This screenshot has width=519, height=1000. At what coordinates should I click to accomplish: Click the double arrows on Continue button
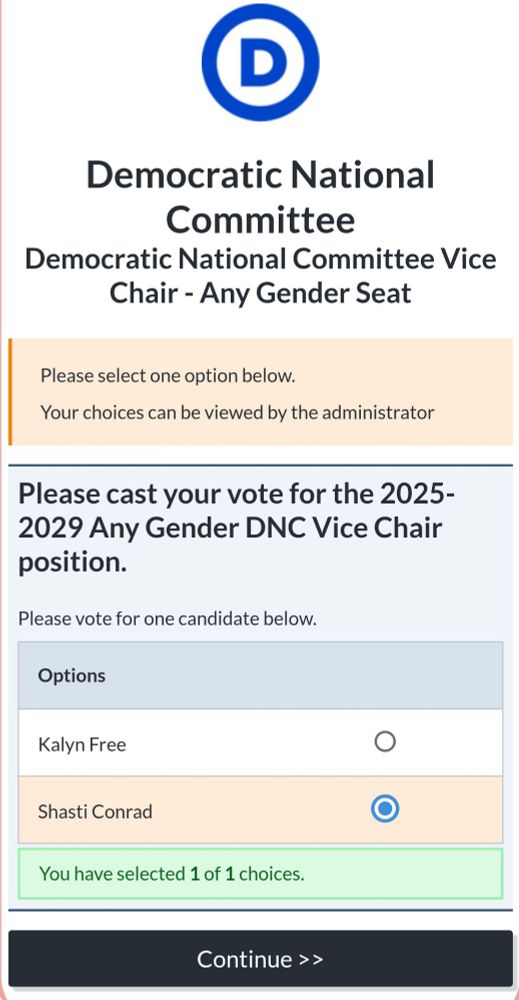[x=311, y=959]
